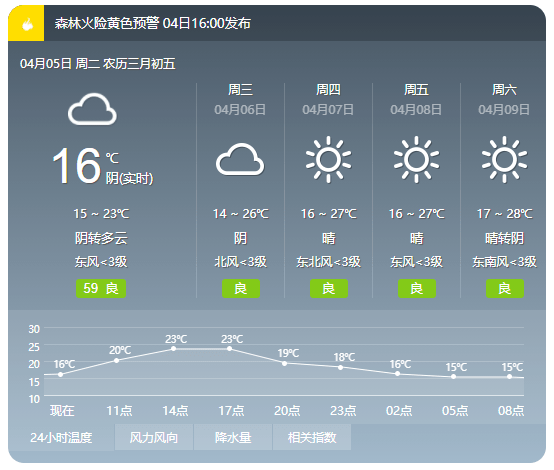Switch to the 风力风向 tab
Viewport: 554px width, 470px height.
click(x=154, y=437)
